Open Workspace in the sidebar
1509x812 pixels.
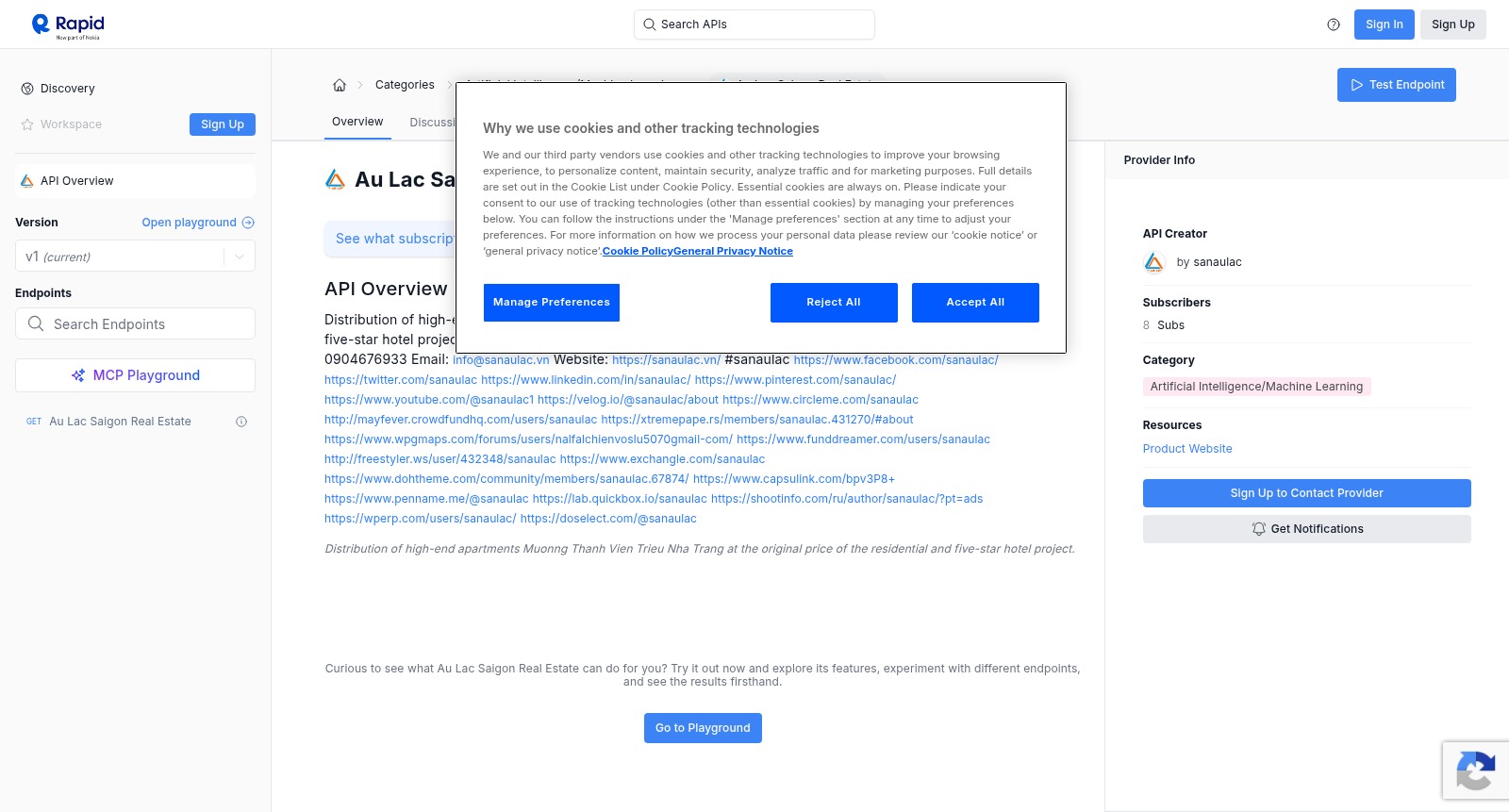pyautogui.click(x=71, y=124)
